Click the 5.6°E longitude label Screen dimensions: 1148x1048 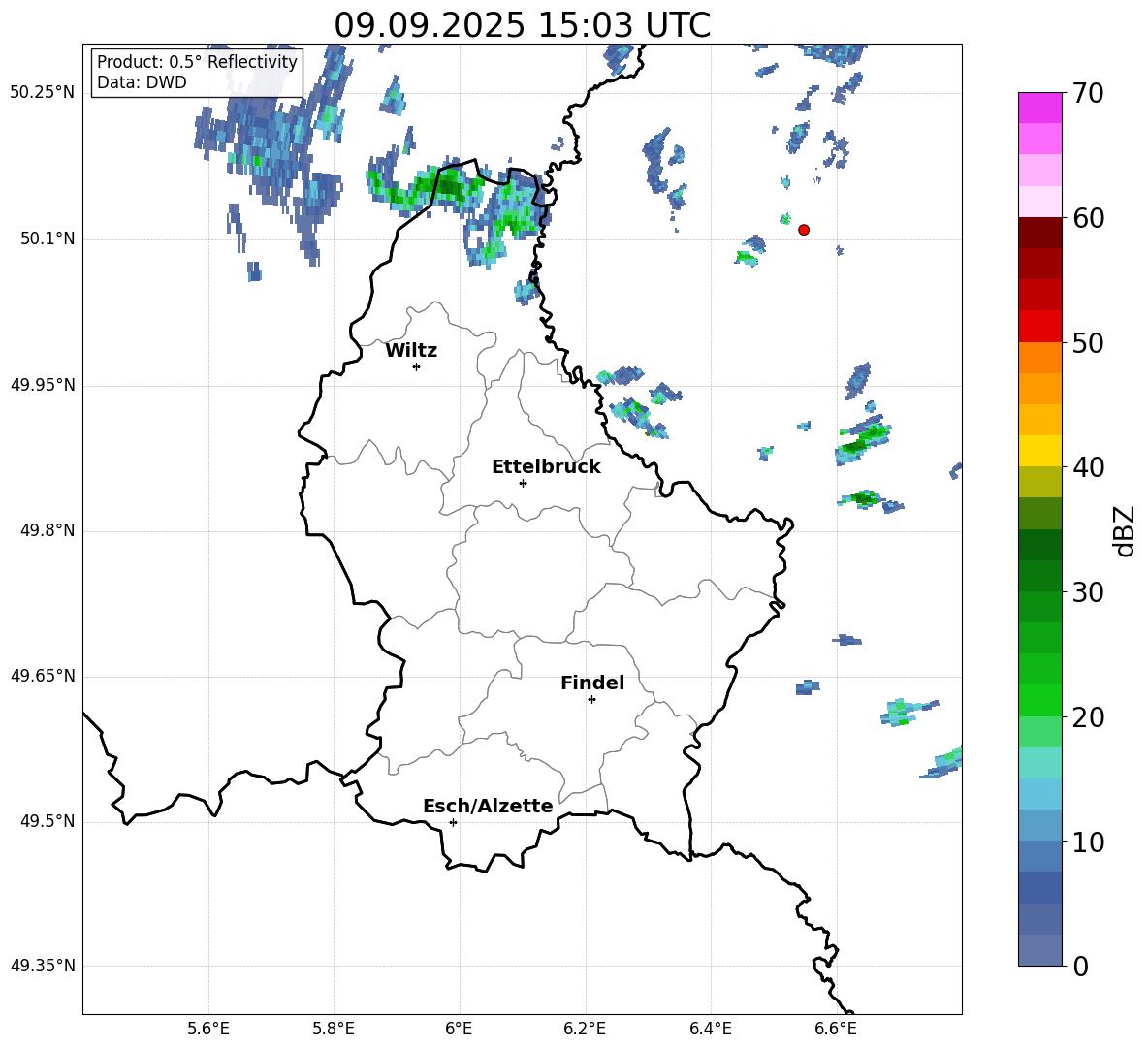coord(208,1029)
